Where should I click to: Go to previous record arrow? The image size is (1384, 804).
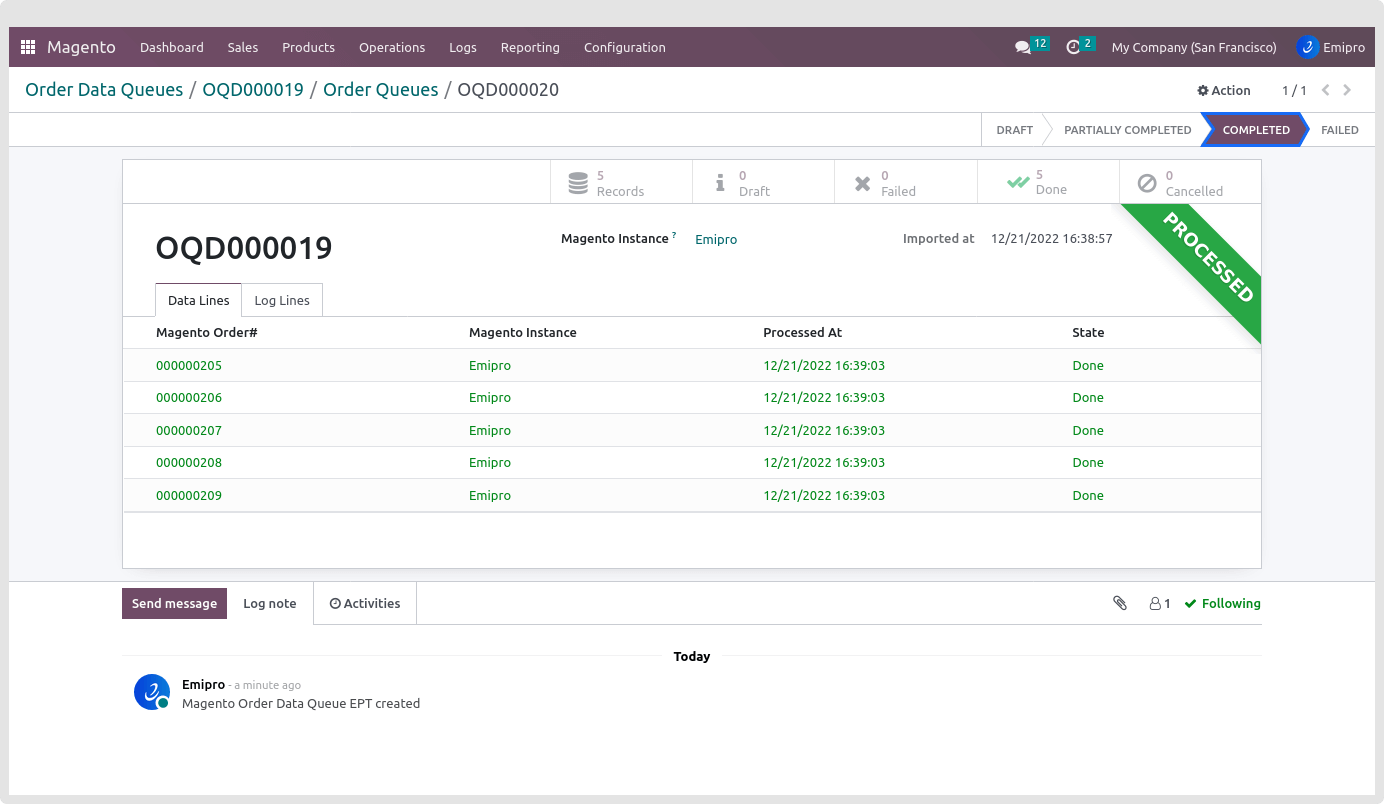point(1325,90)
